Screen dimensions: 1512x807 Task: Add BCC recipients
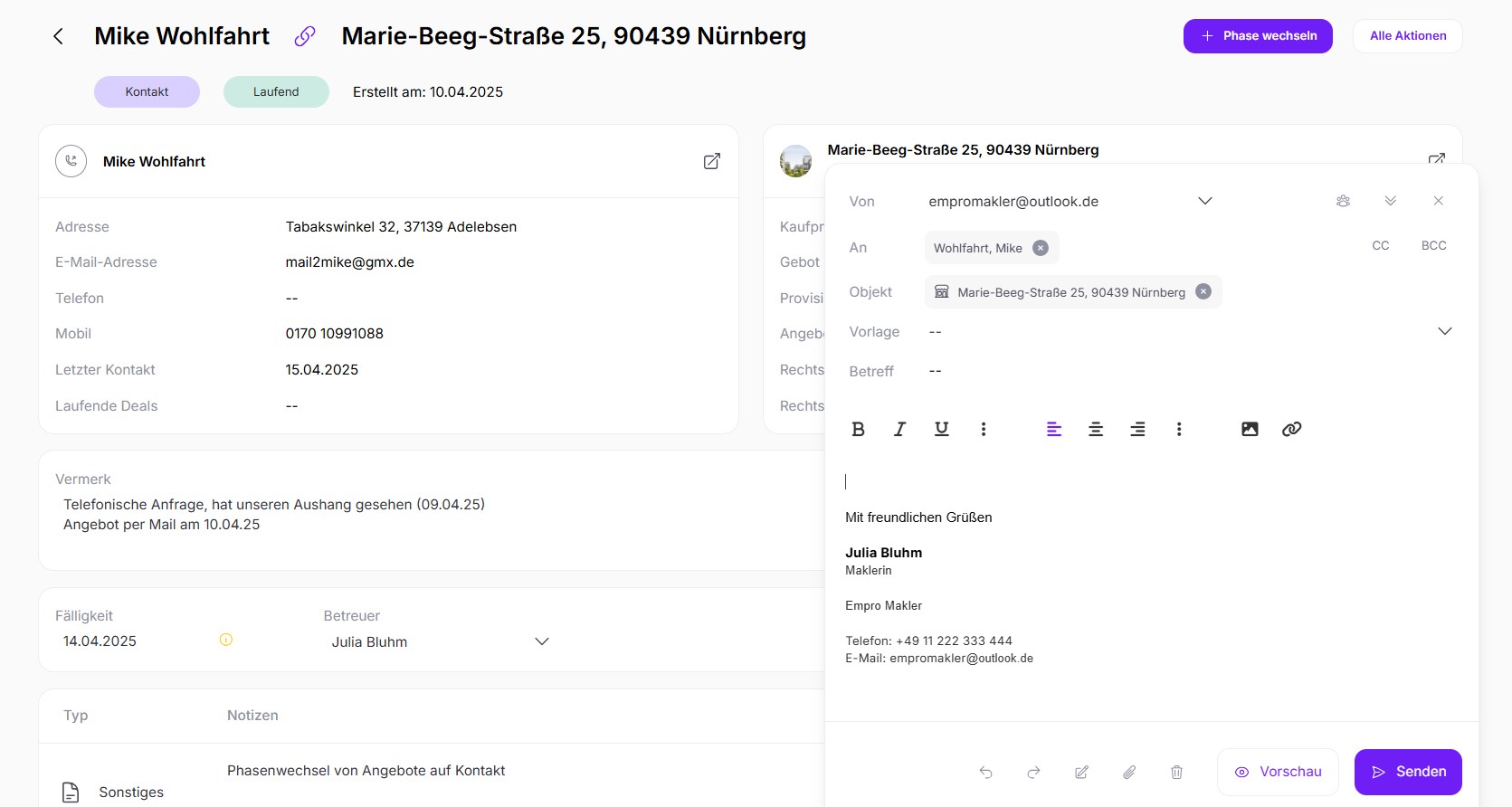[1434, 245]
